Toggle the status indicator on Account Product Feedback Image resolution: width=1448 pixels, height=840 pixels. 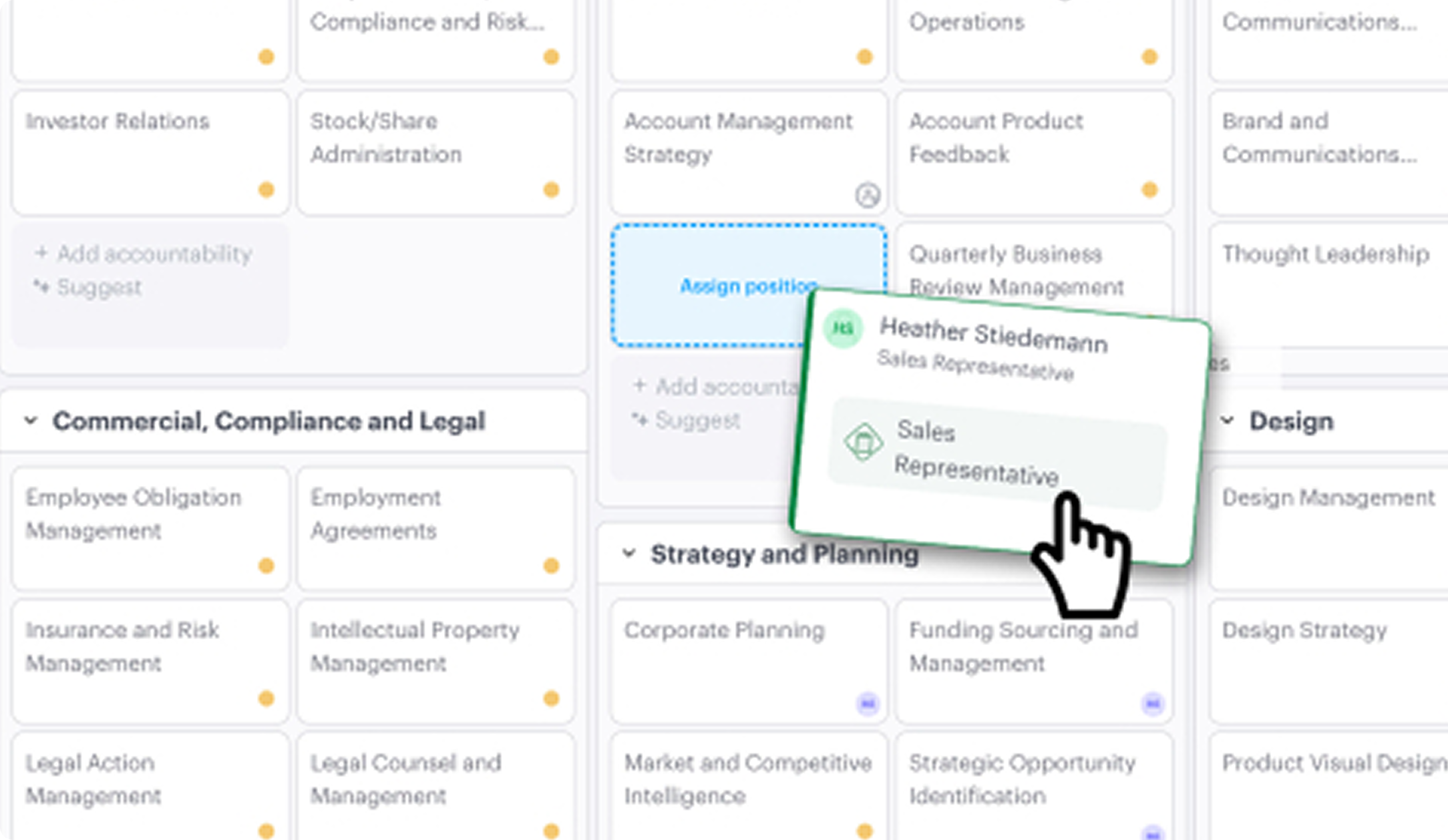coord(1149,190)
